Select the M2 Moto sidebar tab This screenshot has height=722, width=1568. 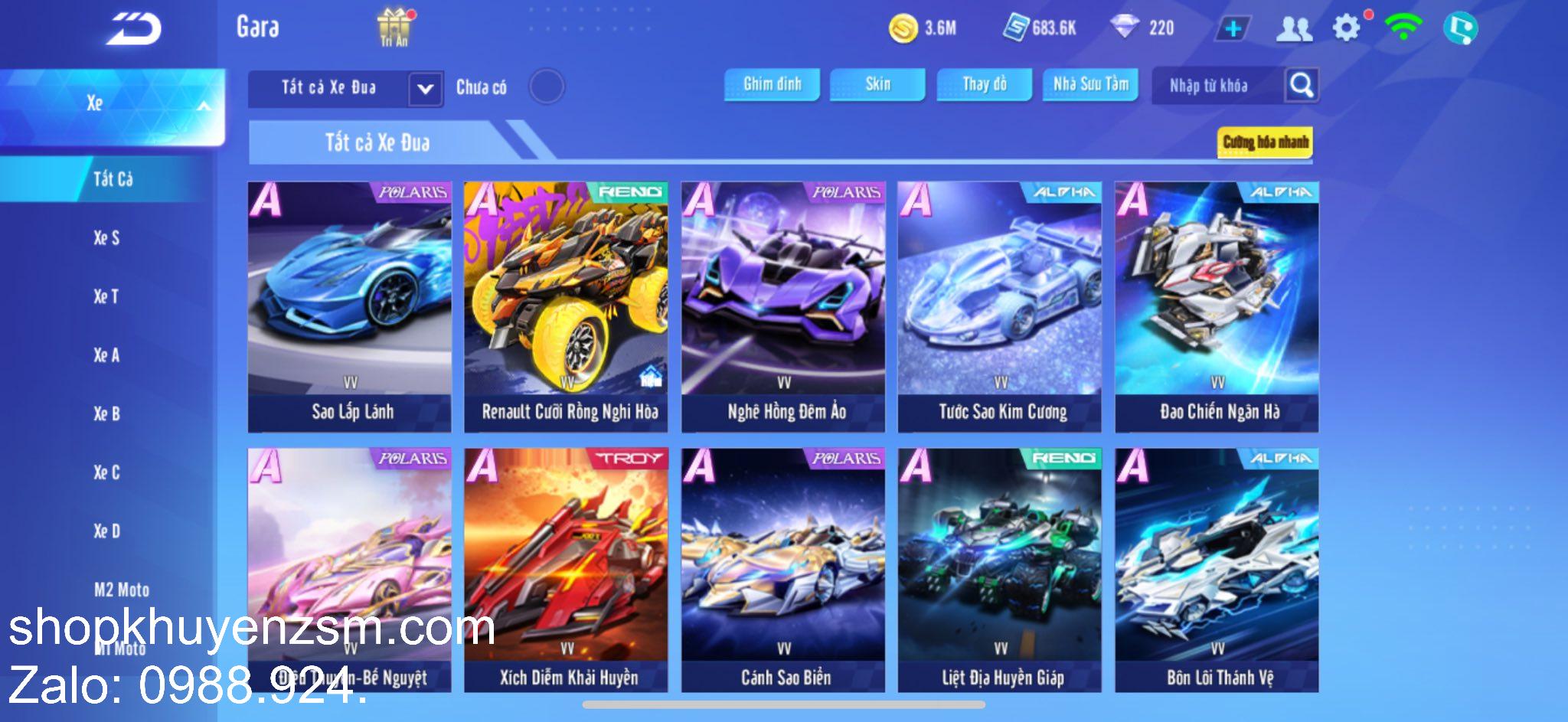pos(122,590)
